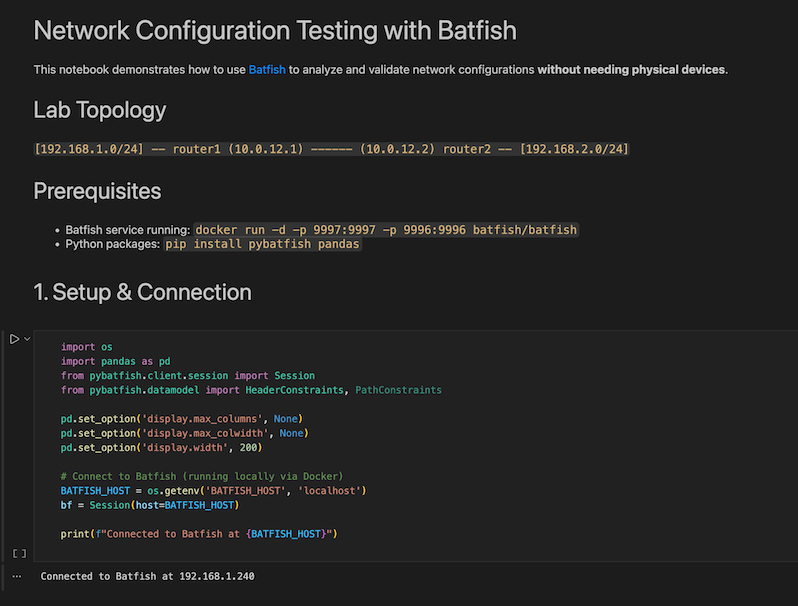Viewport: 798px width, 606px height.
Task: Place cursor on import os line
Action: click(87, 347)
